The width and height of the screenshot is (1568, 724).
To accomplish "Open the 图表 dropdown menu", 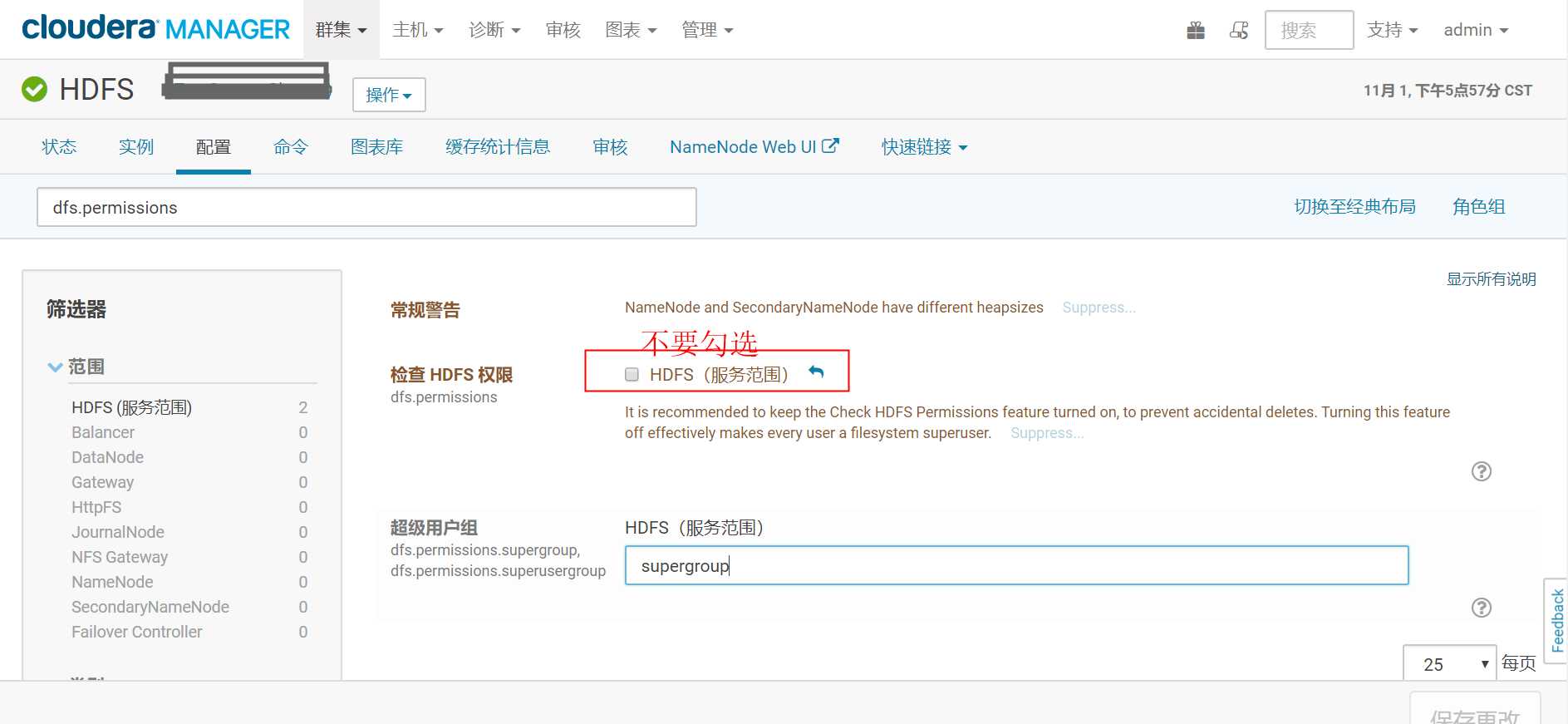I will pyautogui.click(x=631, y=30).
